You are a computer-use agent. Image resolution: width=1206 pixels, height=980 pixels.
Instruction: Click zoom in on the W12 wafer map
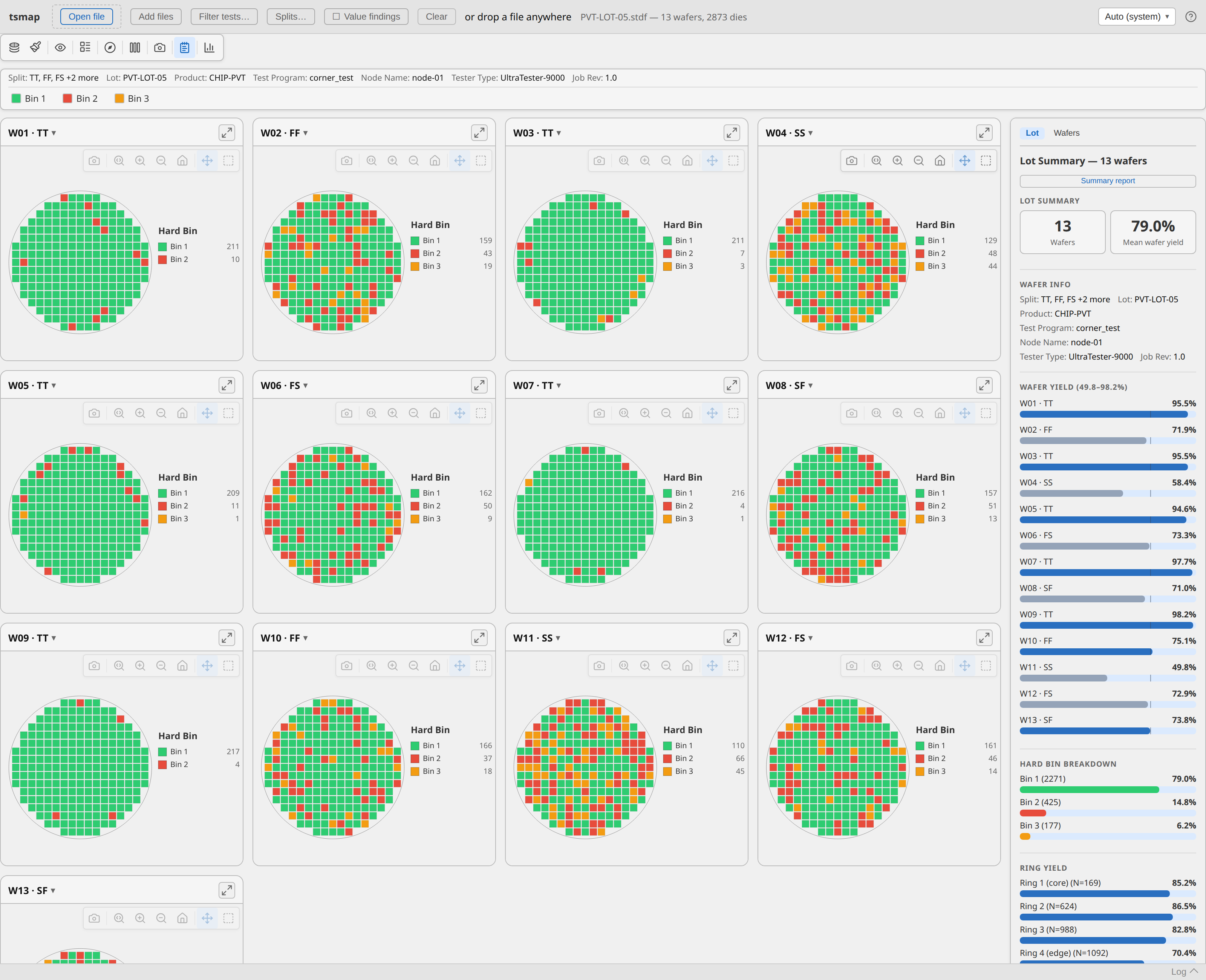898,666
